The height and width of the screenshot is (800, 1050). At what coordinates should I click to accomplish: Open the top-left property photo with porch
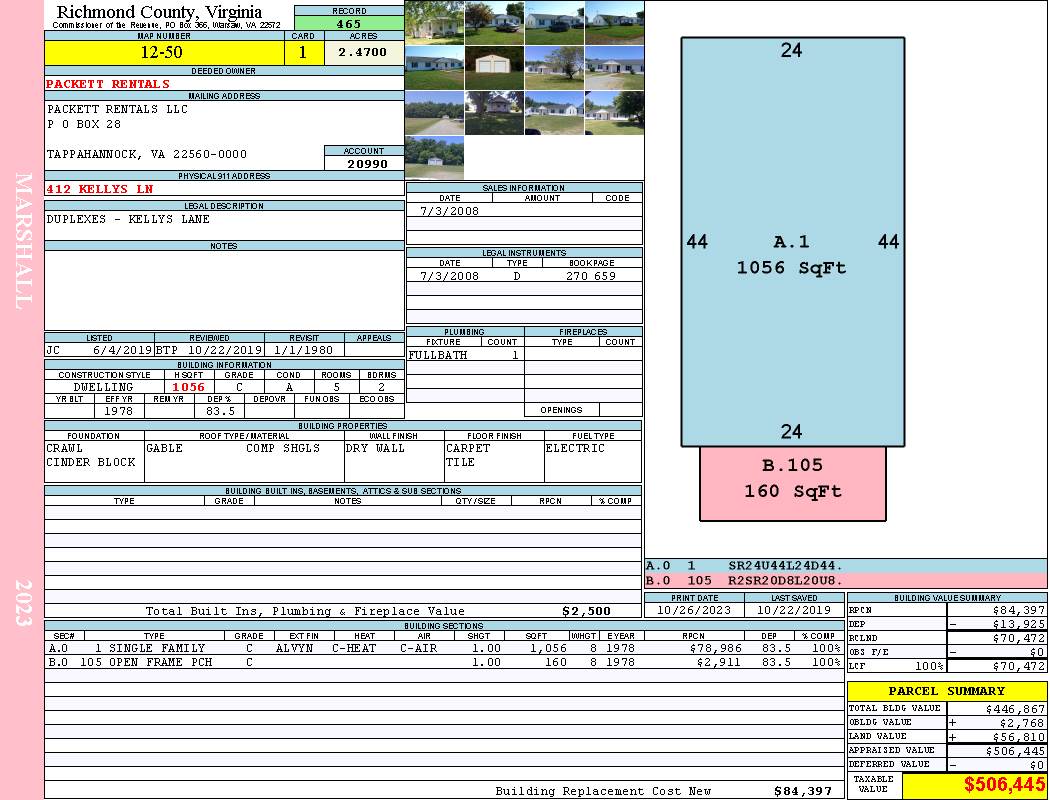point(434,22)
